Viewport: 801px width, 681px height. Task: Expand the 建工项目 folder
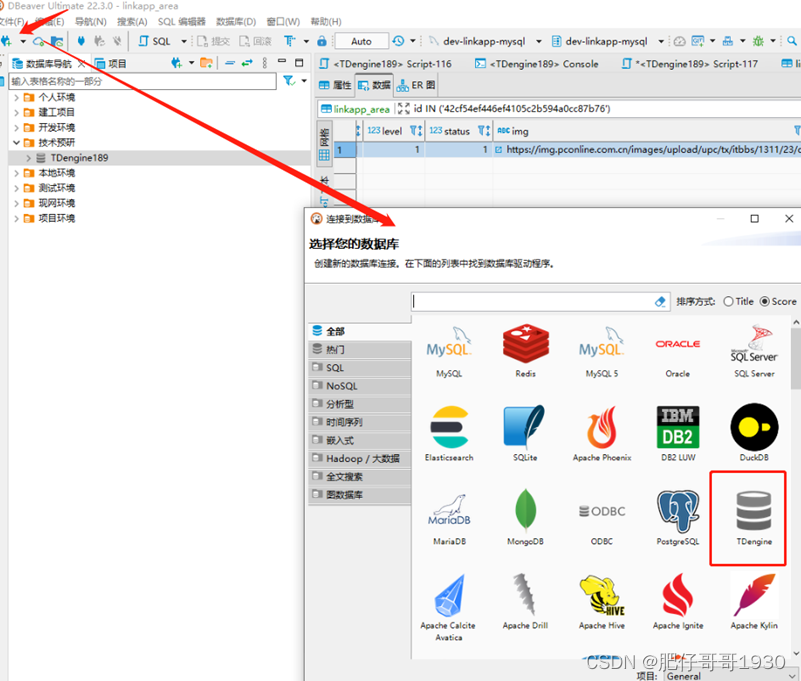tap(16, 112)
